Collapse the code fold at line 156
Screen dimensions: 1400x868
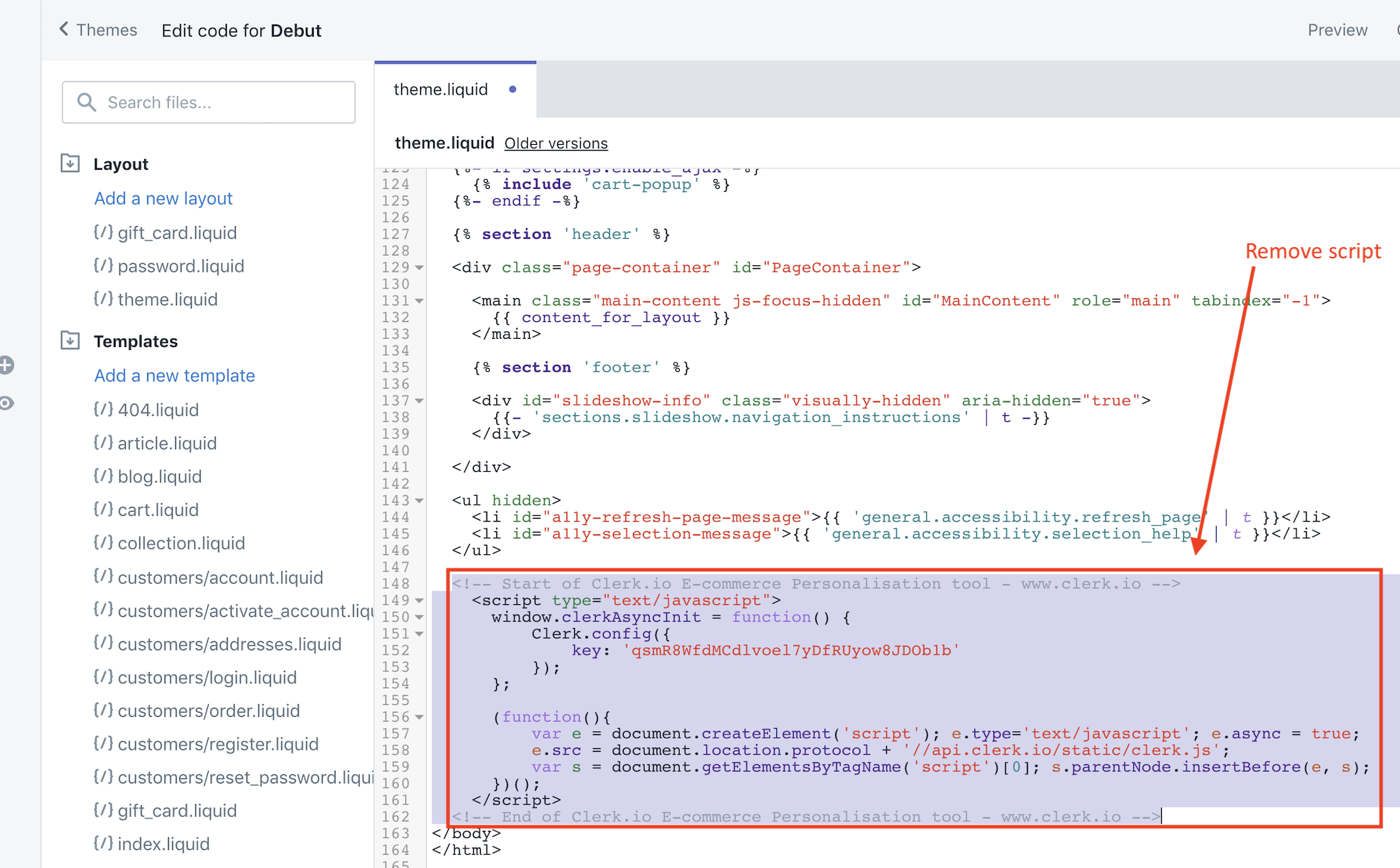click(418, 717)
